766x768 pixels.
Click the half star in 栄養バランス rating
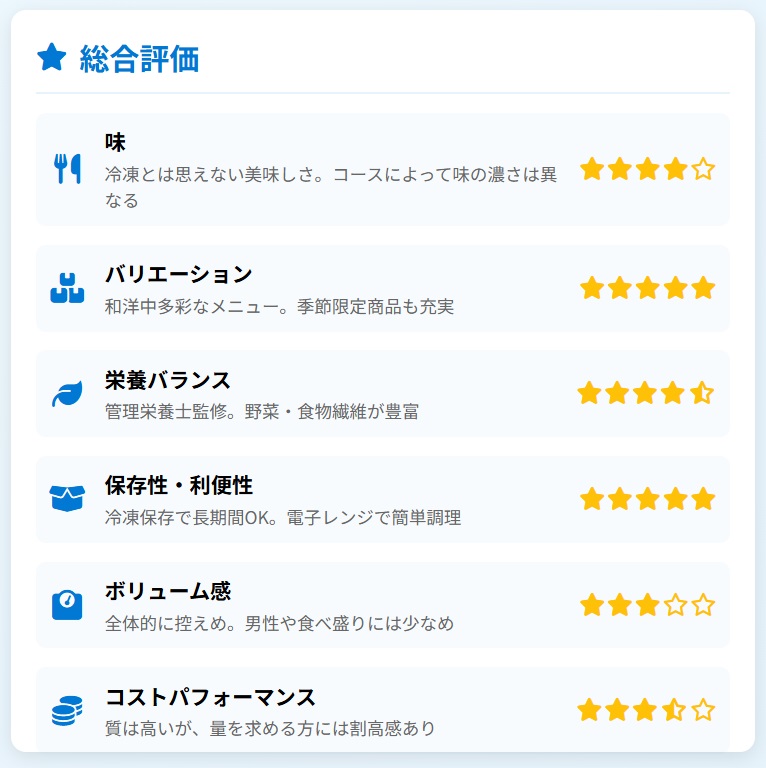701,393
